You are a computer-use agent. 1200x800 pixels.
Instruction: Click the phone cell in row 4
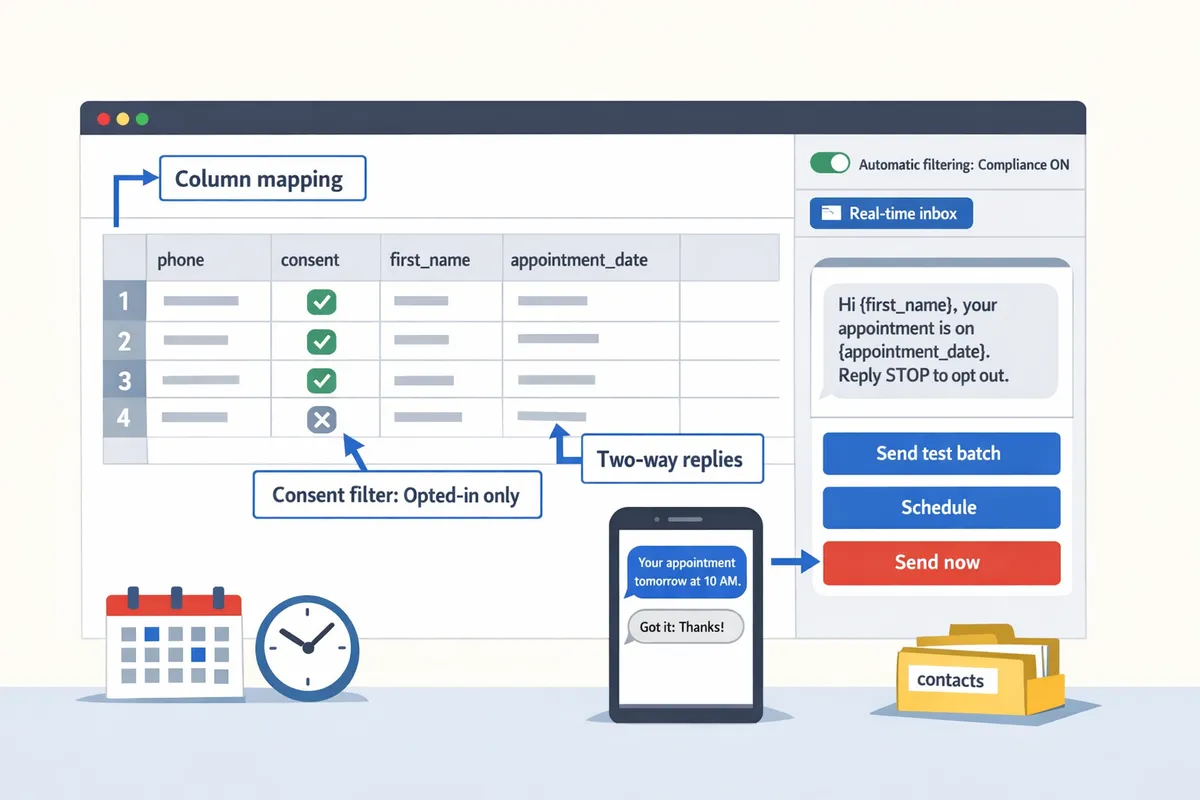[209, 418]
